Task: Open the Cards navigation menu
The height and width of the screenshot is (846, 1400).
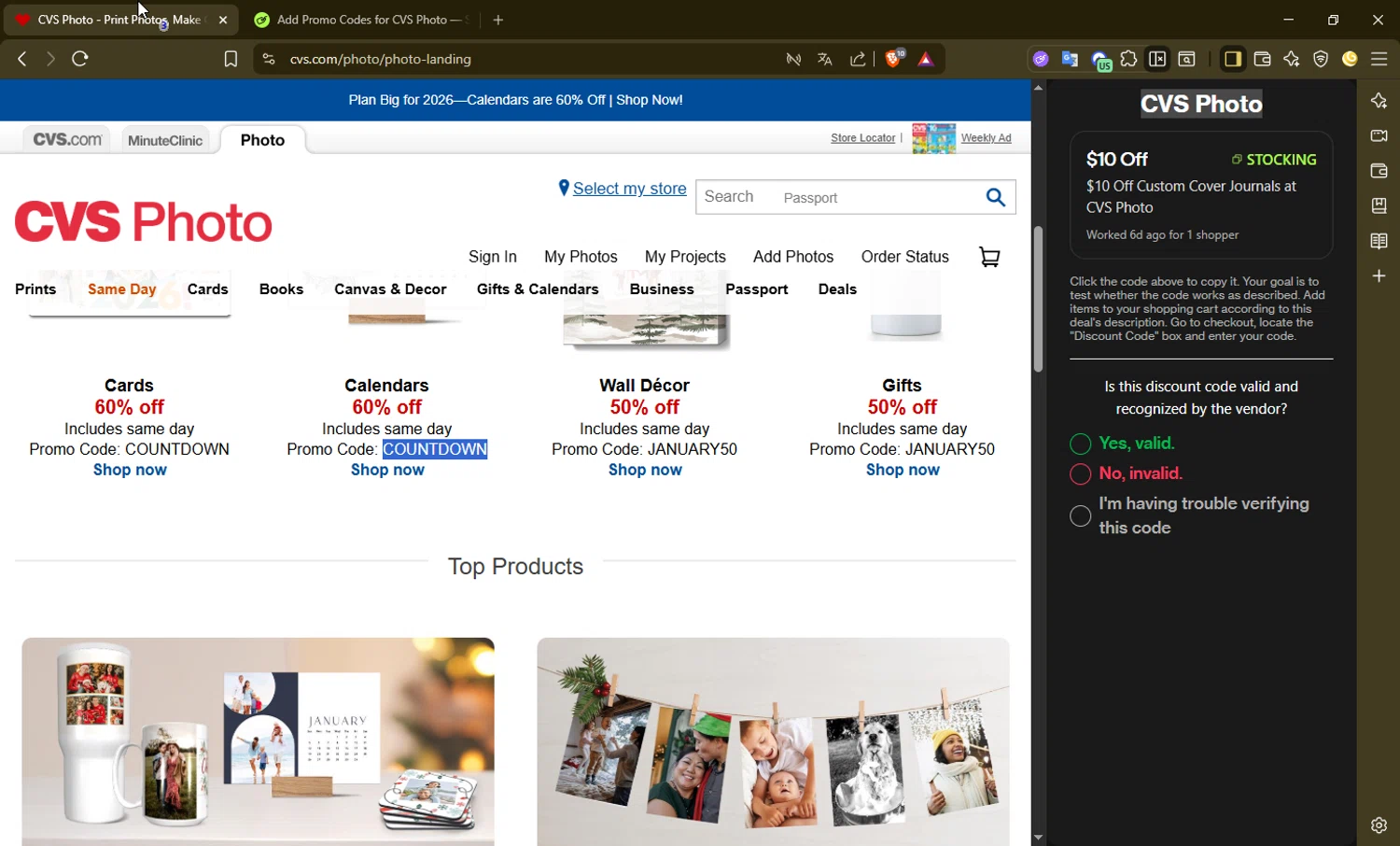Action: click(x=208, y=289)
